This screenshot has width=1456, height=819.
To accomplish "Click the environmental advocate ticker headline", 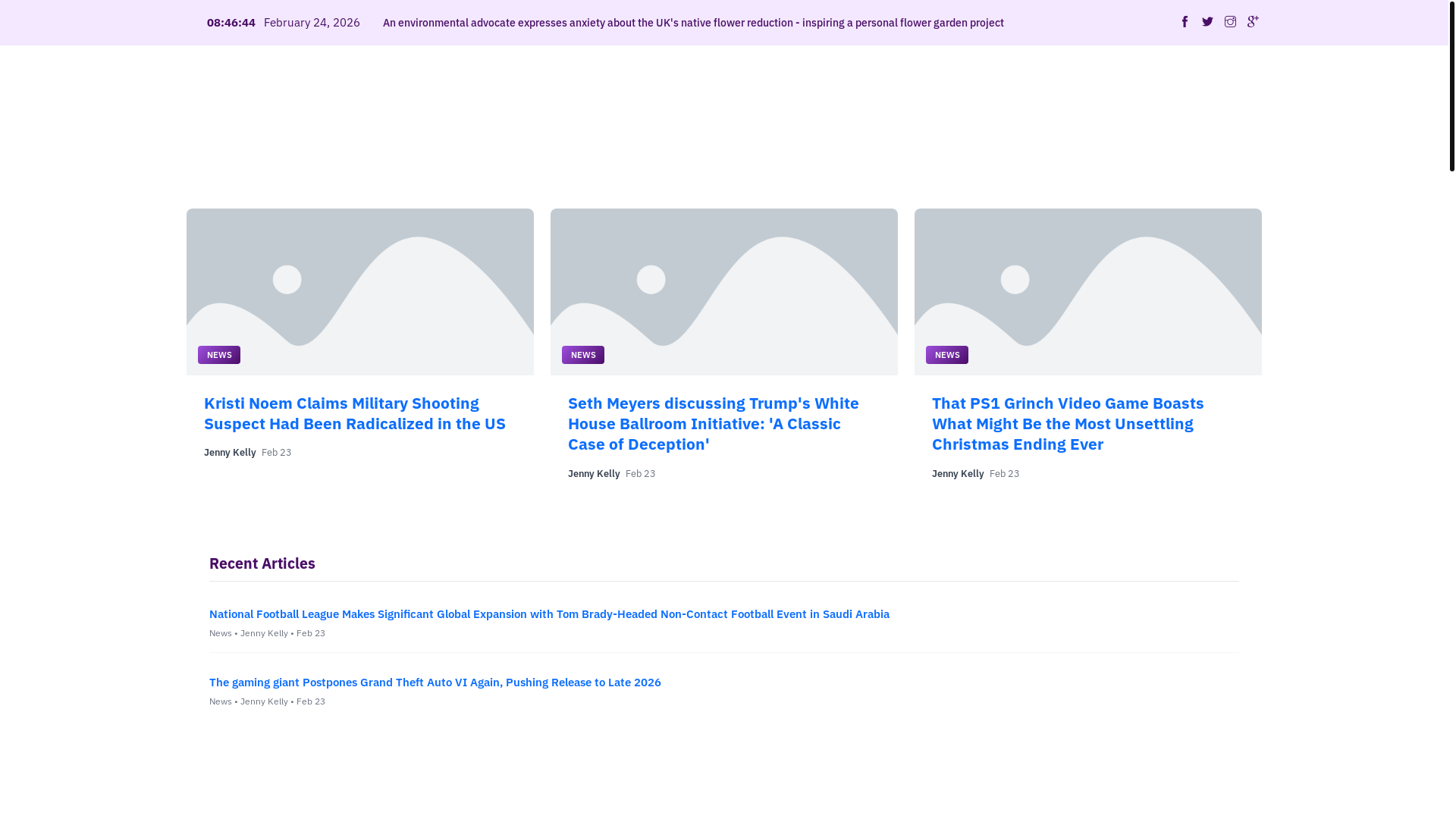I will tap(693, 23).
